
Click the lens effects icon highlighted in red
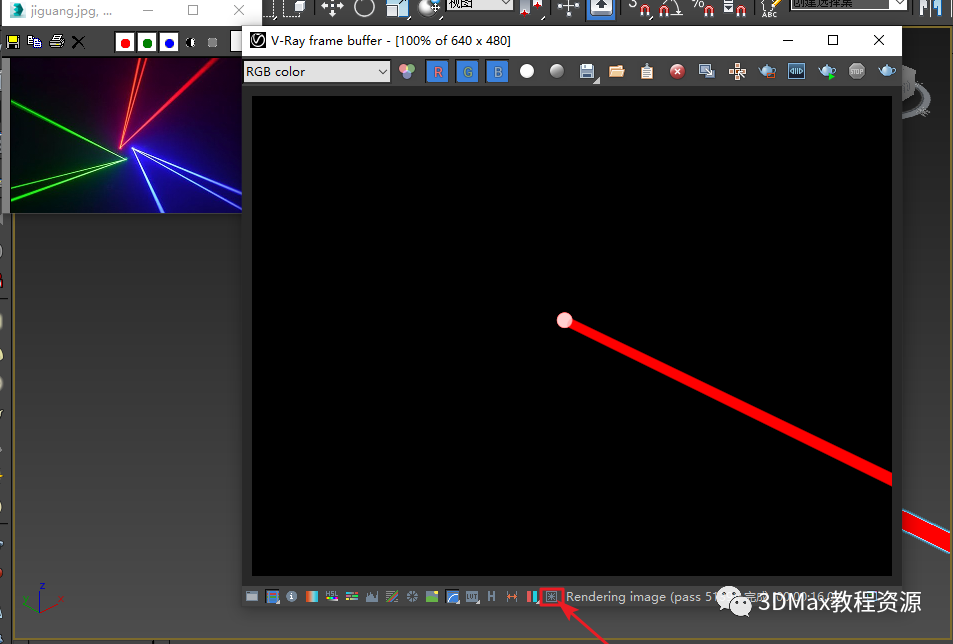point(552,597)
